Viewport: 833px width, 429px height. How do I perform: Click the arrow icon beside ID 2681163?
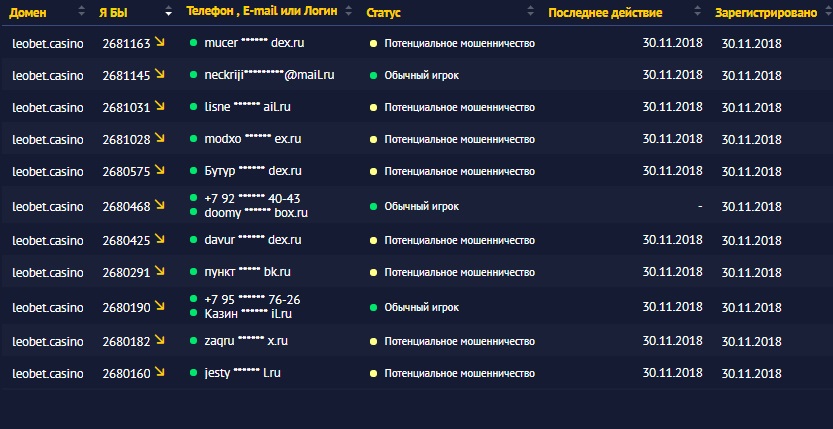pos(160,43)
